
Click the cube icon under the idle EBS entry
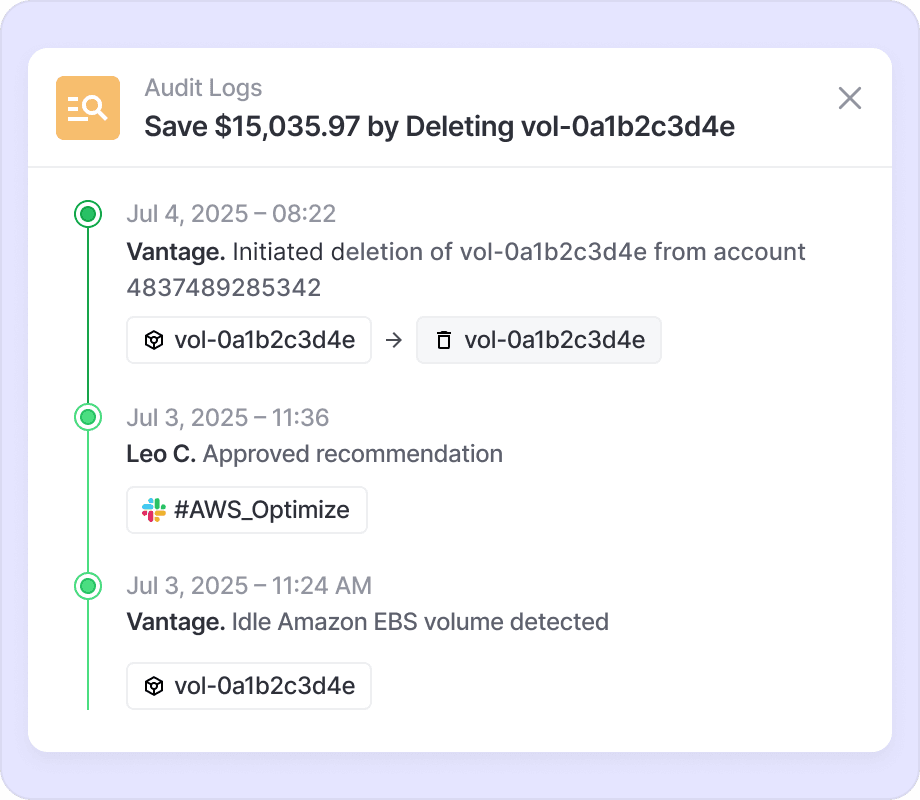154,686
